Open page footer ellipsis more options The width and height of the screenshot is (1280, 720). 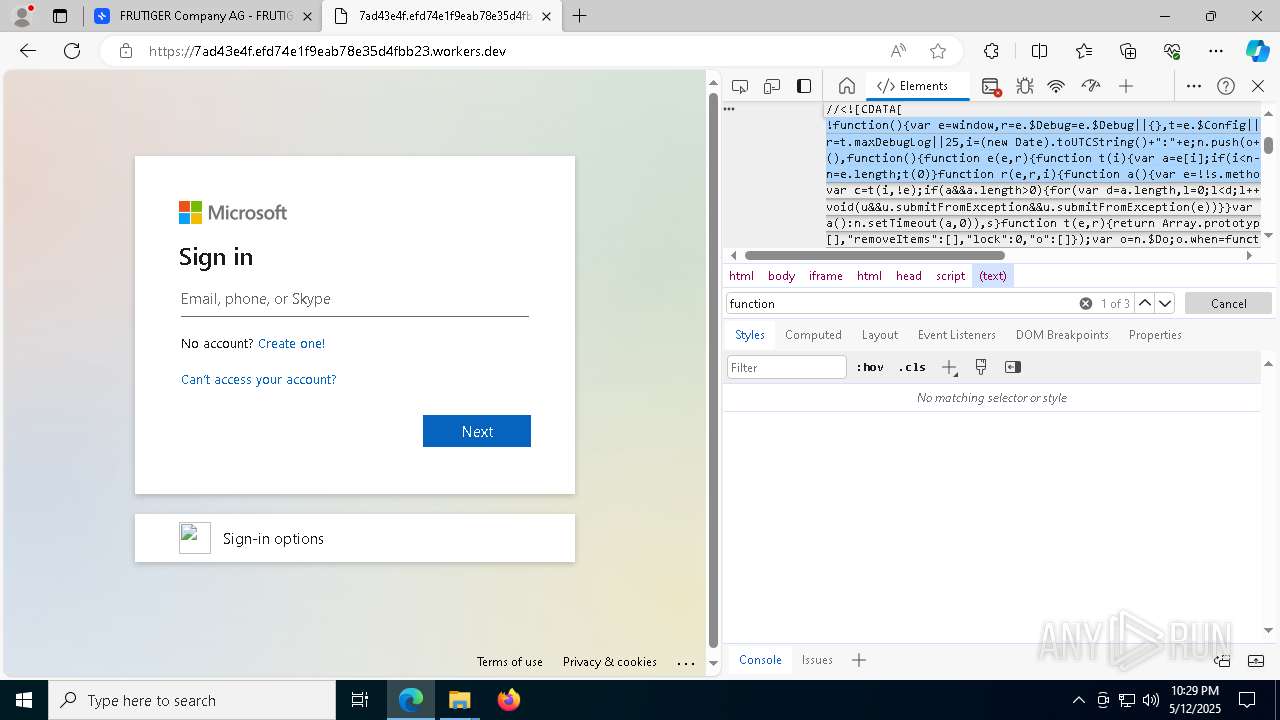(x=686, y=662)
